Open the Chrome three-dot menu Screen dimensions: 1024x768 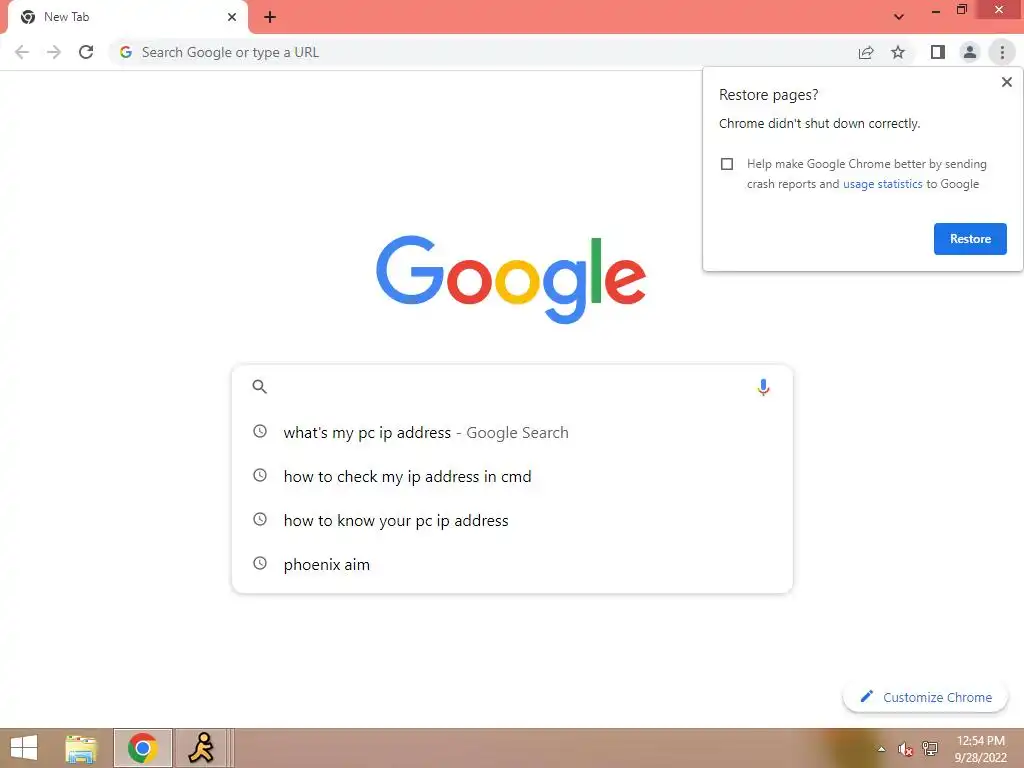(x=1002, y=52)
